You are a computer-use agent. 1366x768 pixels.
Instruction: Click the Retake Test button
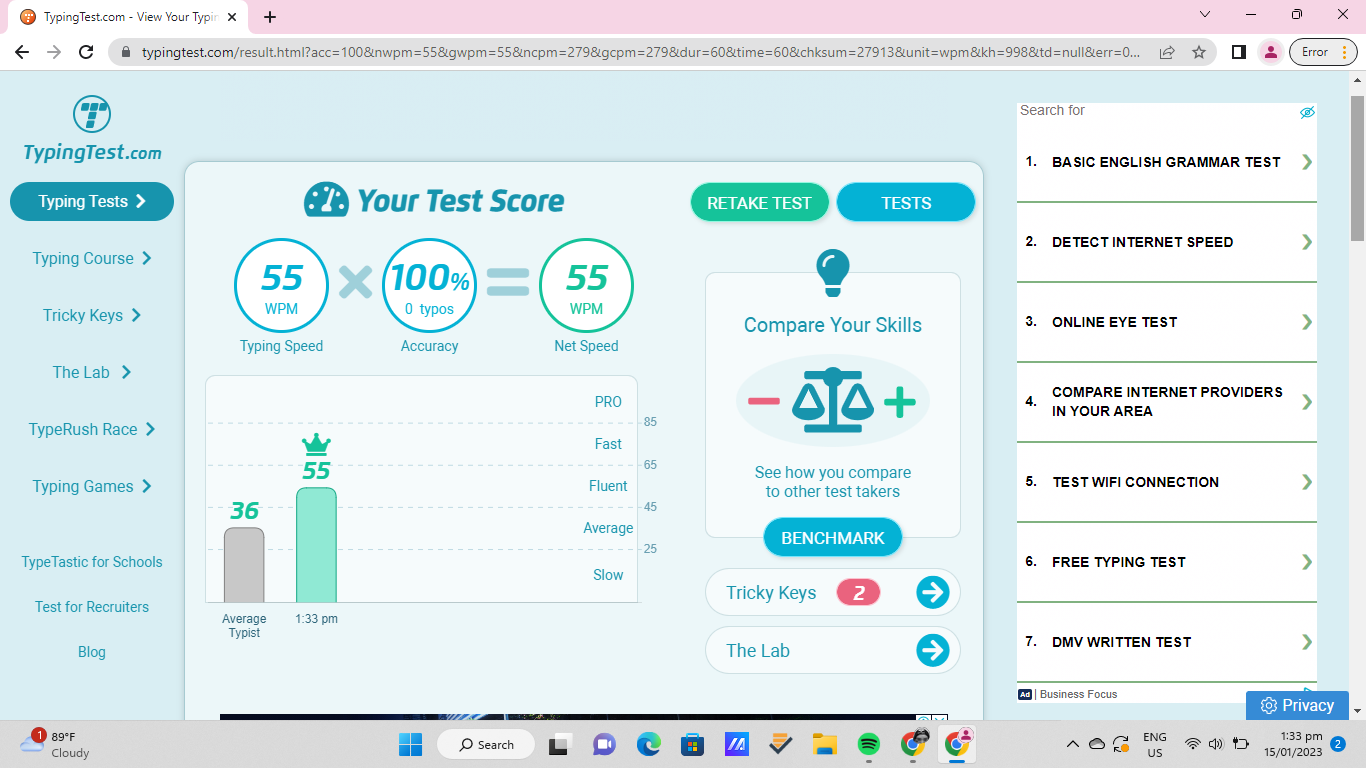(x=759, y=203)
